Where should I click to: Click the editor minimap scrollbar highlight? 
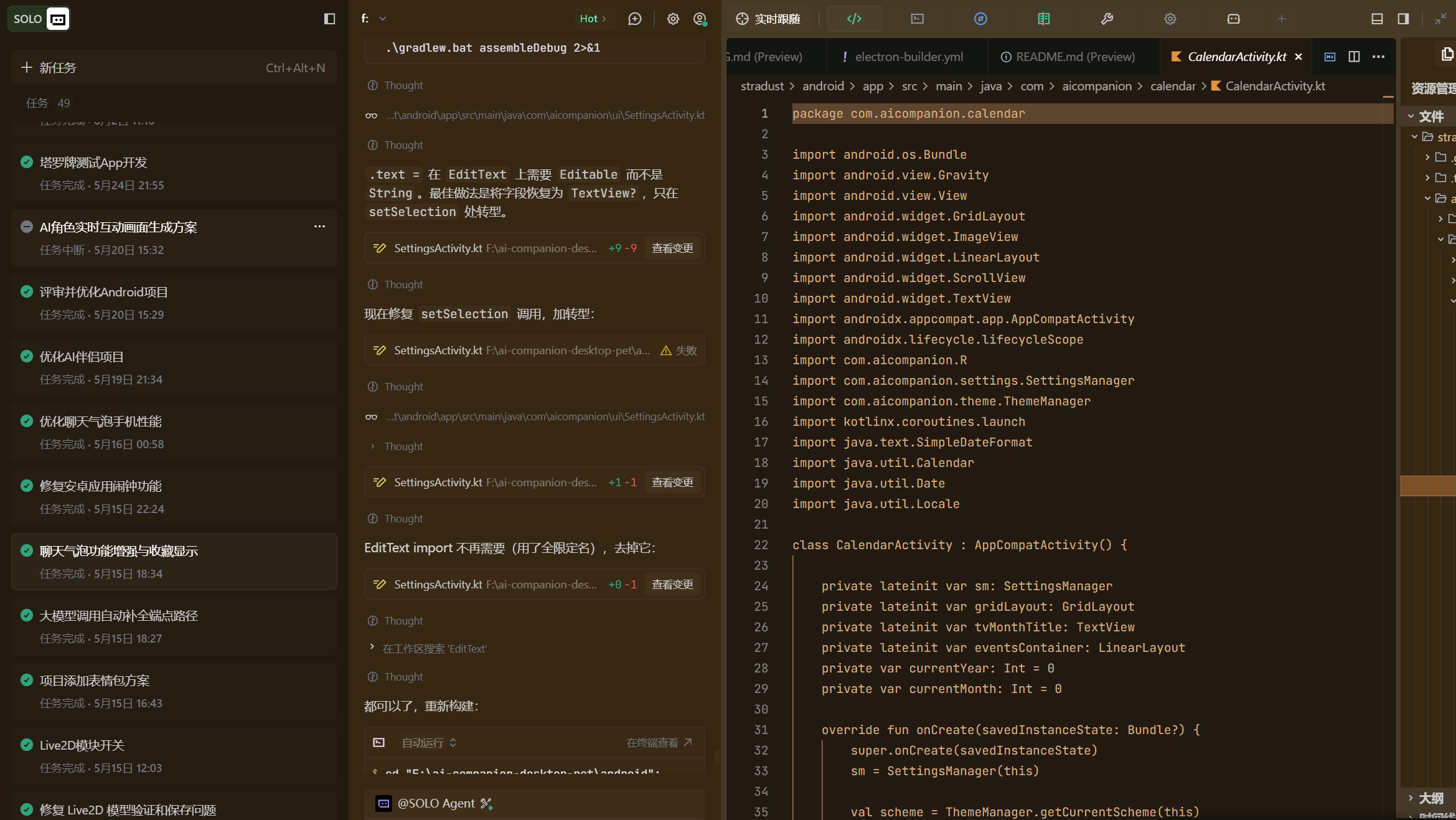[x=1388, y=97]
